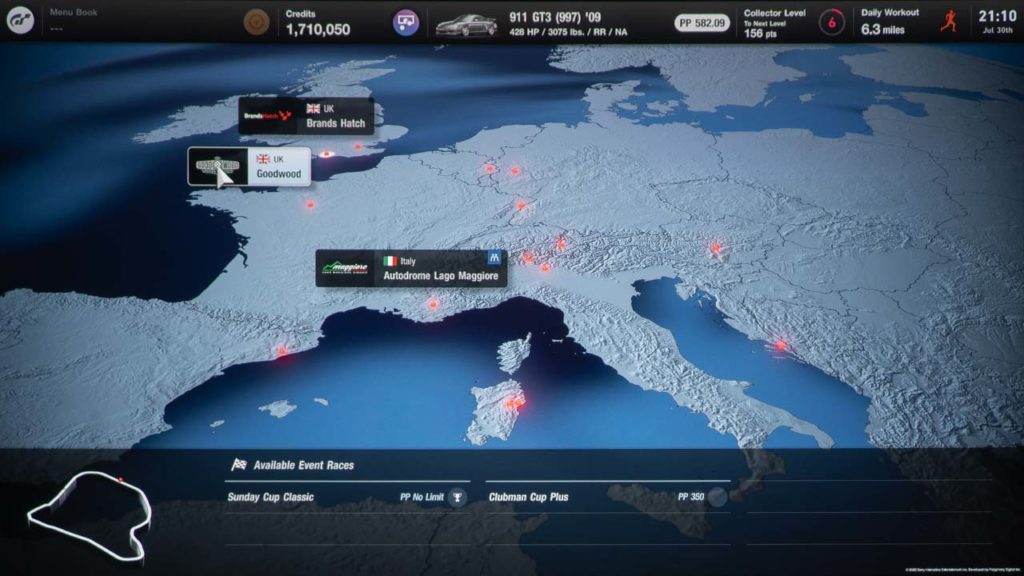The width and height of the screenshot is (1024, 576).
Task: Click the Jul 30th date
Action: [x=997, y=31]
